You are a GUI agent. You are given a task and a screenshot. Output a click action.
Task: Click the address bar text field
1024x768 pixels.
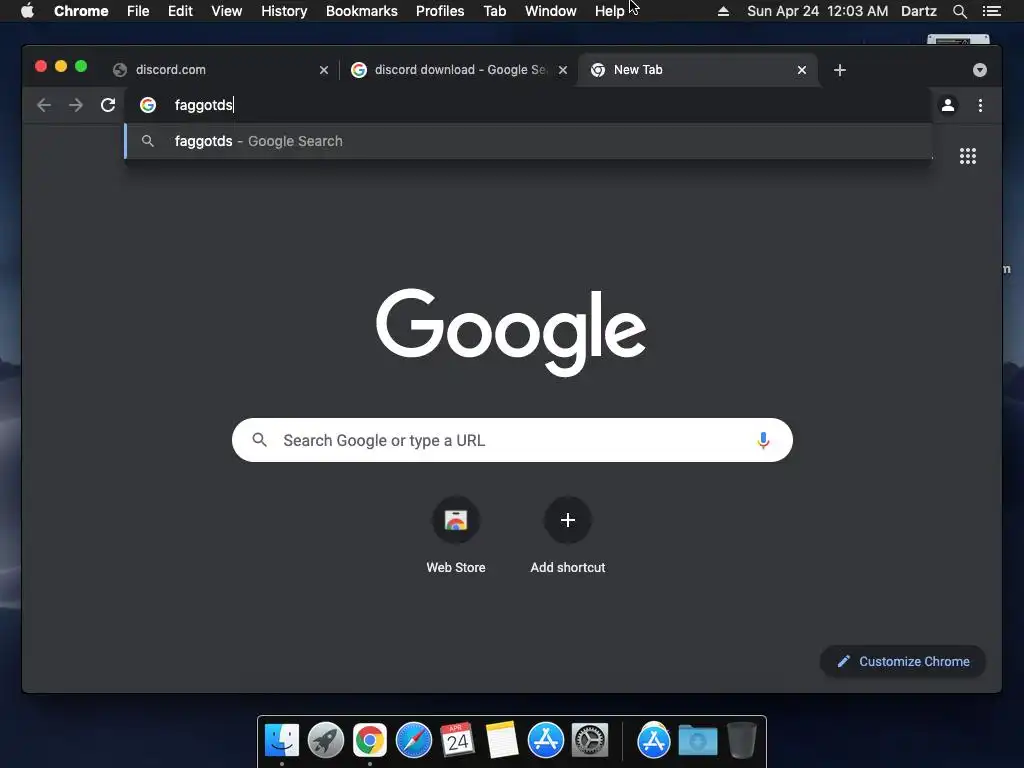coord(528,105)
